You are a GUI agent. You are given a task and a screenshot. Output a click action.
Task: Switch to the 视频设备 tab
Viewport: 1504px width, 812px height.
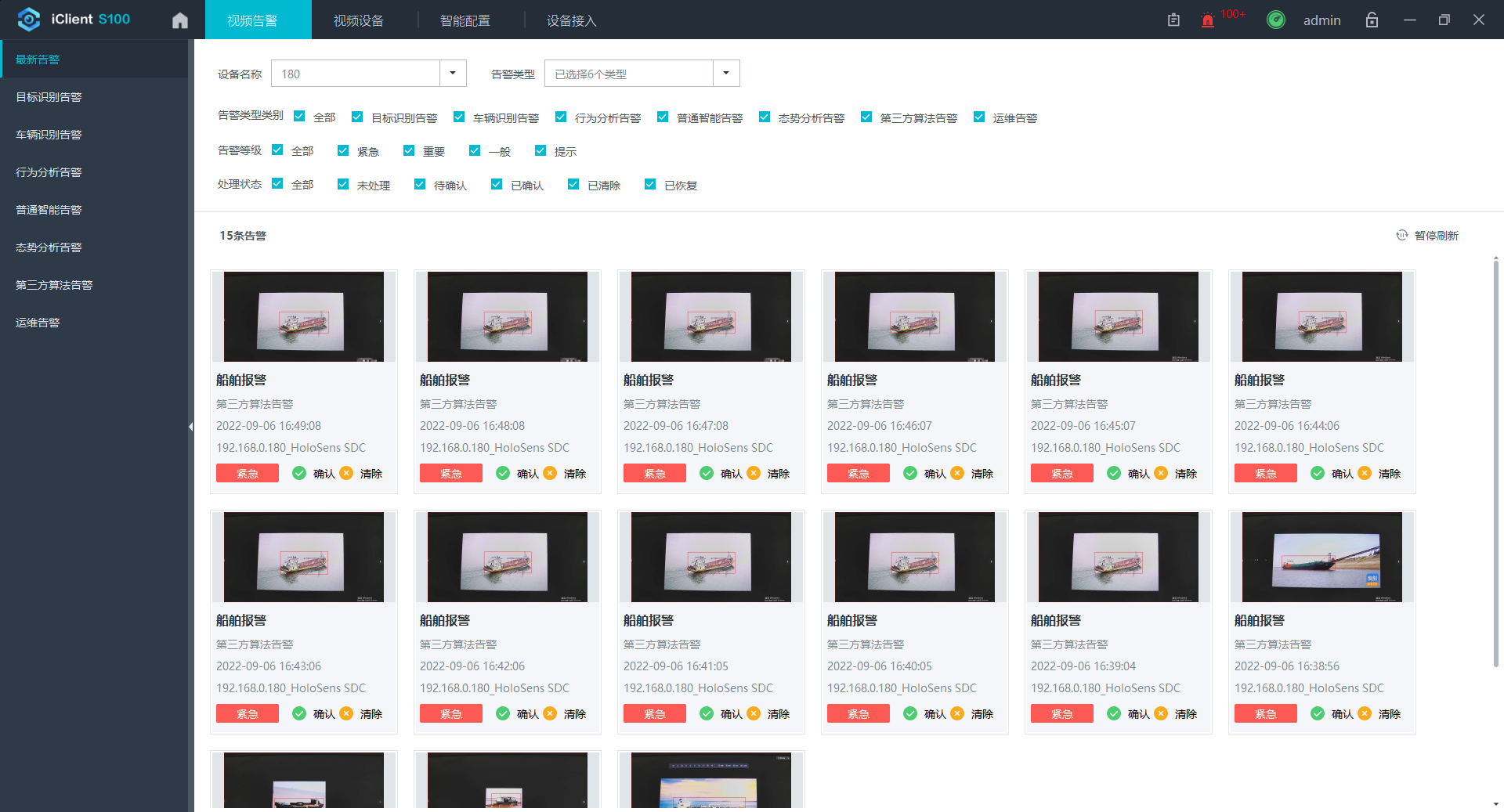tap(358, 20)
